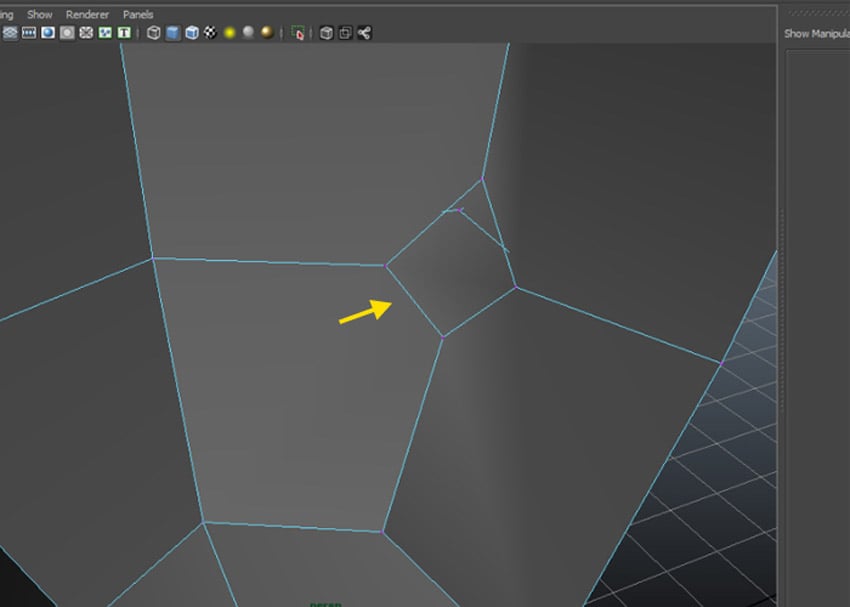Toggle the Film Gate icon
850x607 pixels.
point(29,33)
